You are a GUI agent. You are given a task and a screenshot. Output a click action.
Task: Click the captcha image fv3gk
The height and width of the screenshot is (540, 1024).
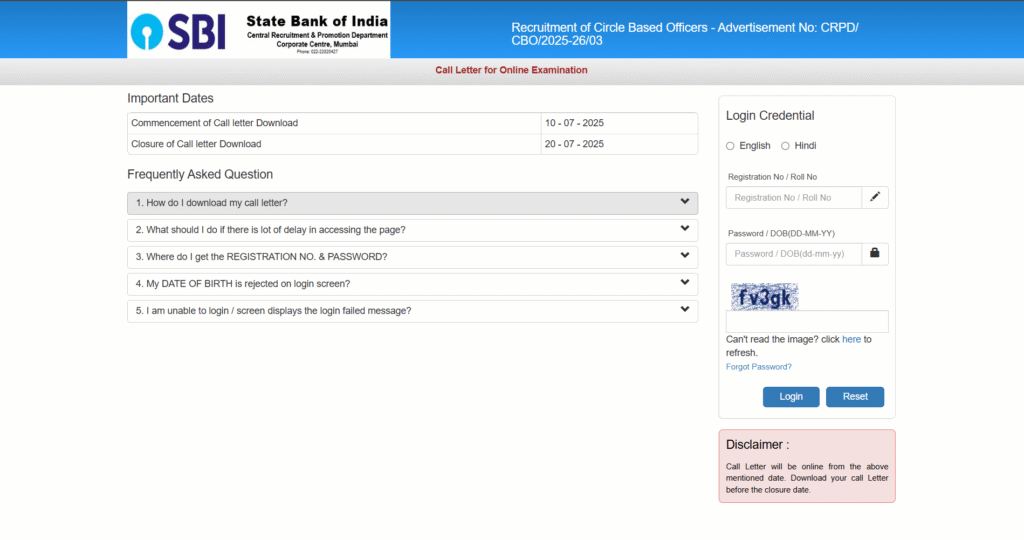click(764, 297)
